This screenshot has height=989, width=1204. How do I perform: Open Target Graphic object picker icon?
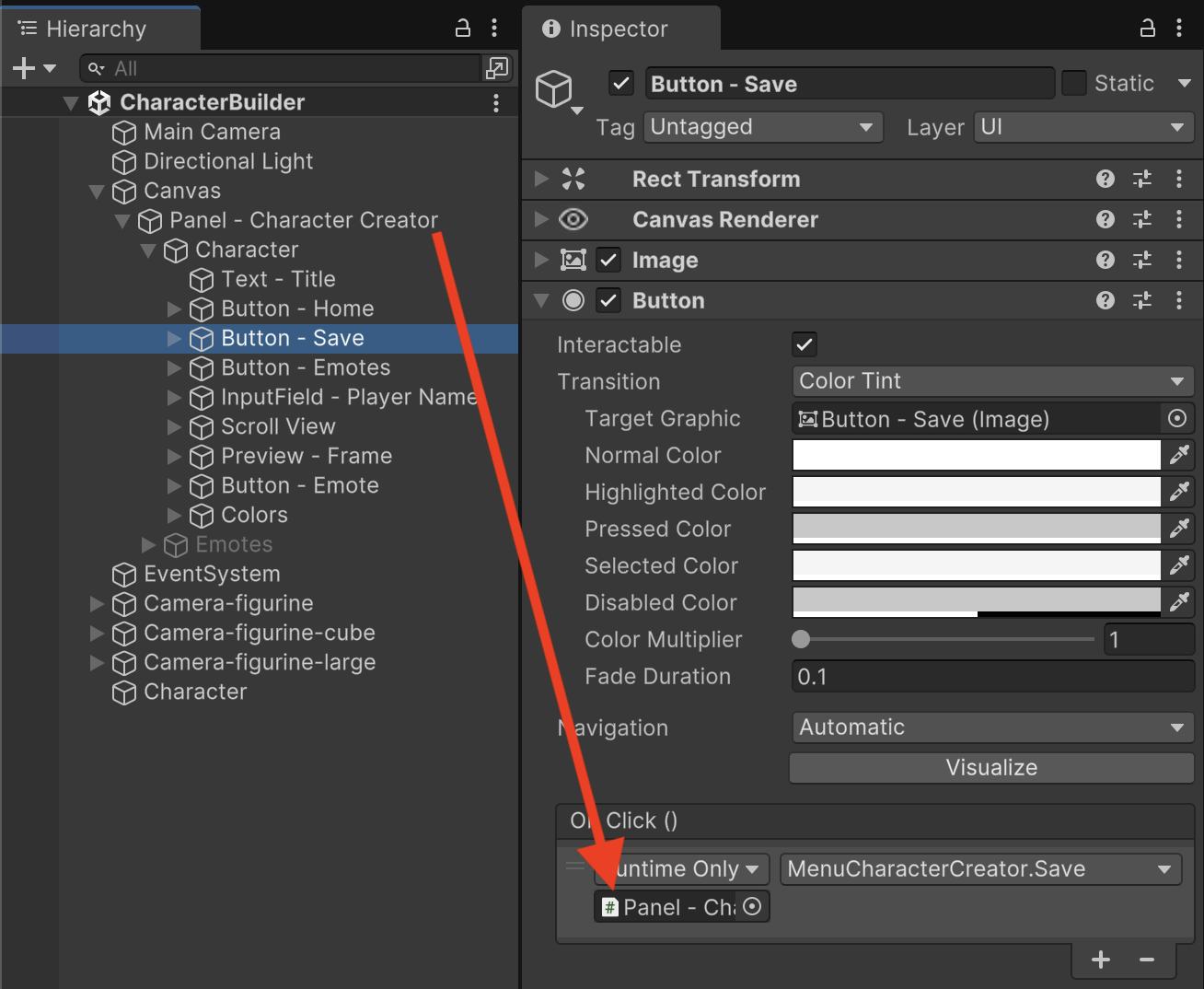[1176, 419]
